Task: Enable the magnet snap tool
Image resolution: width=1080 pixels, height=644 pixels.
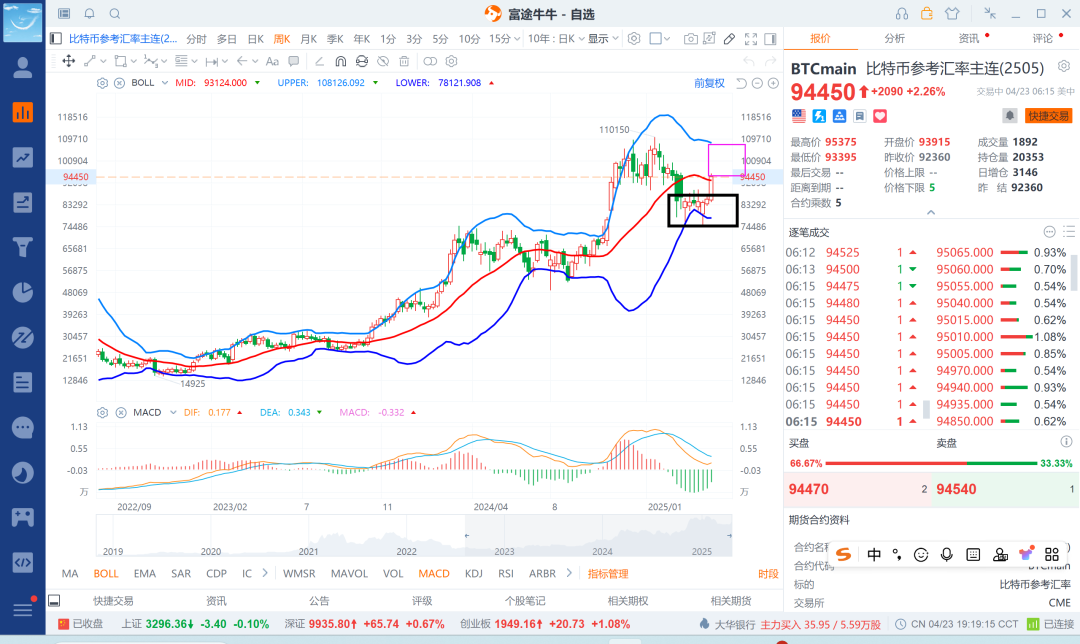Action: (340, 61)
